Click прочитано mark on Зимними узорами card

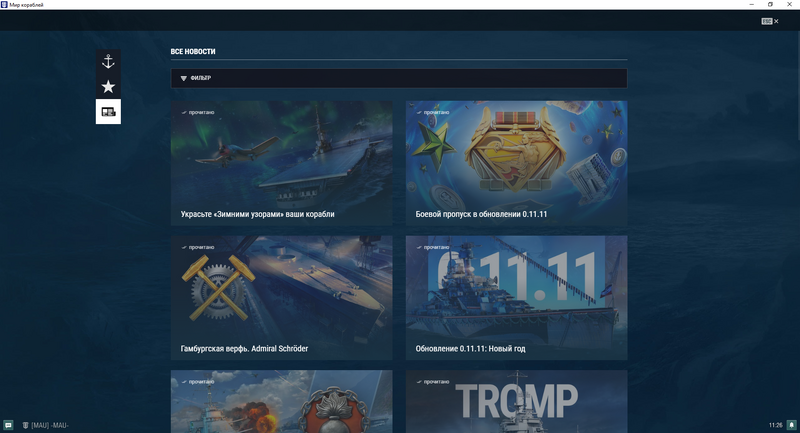(x=198, y=112)
